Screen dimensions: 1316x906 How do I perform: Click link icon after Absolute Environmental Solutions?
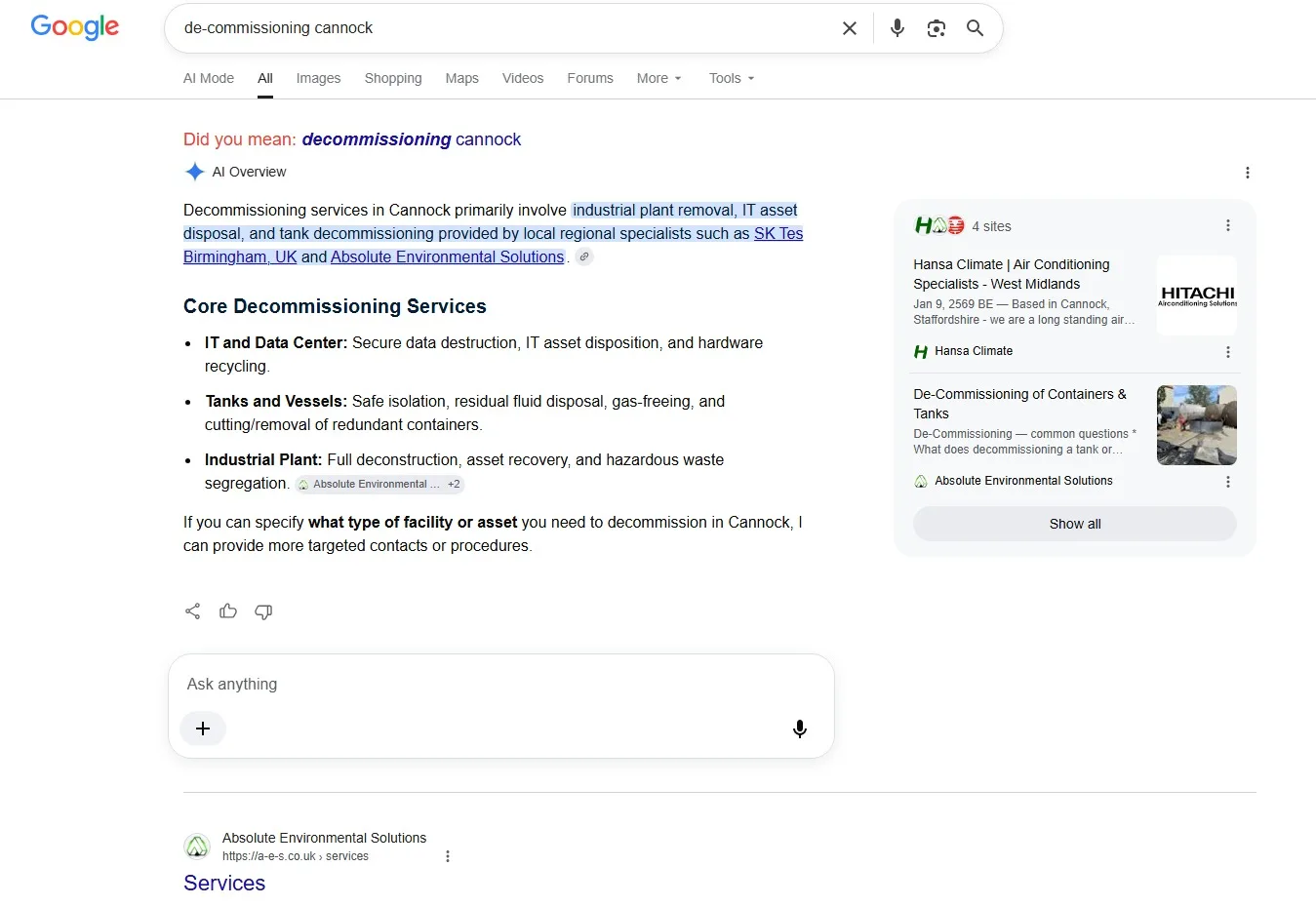[x=583, y=256]
